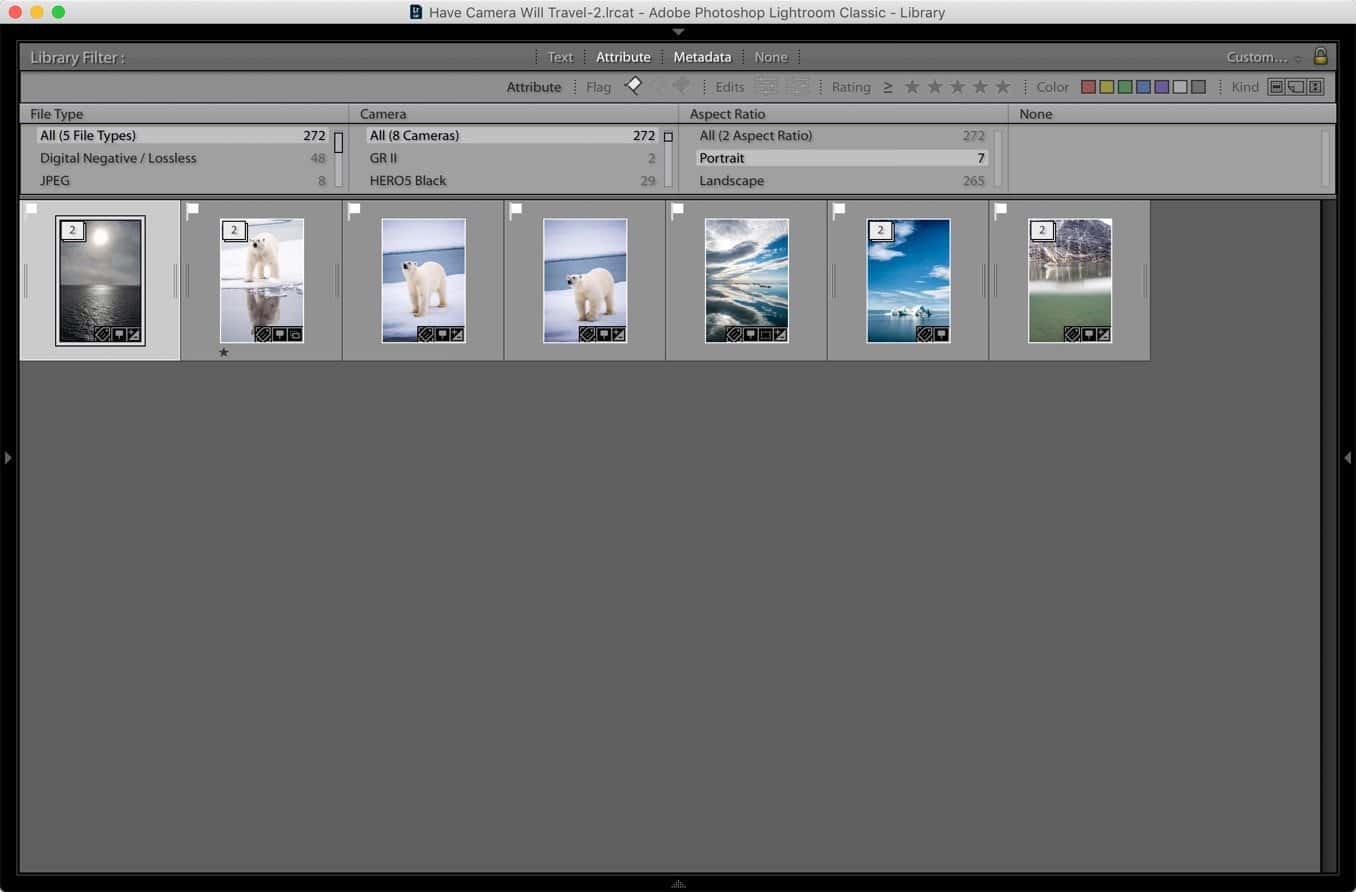This screenshot has height=892, width=1356.
Task: Set rating filter to one star
Action: coord(912,87)
